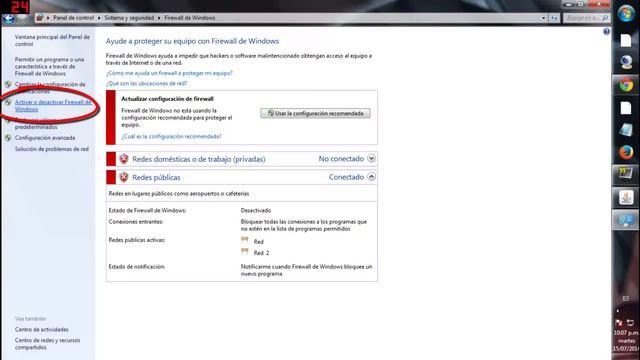The height and width of the screenshot is (360, 640).
Task: Click the Action Center flag in system tray
Action: (619, 323)
